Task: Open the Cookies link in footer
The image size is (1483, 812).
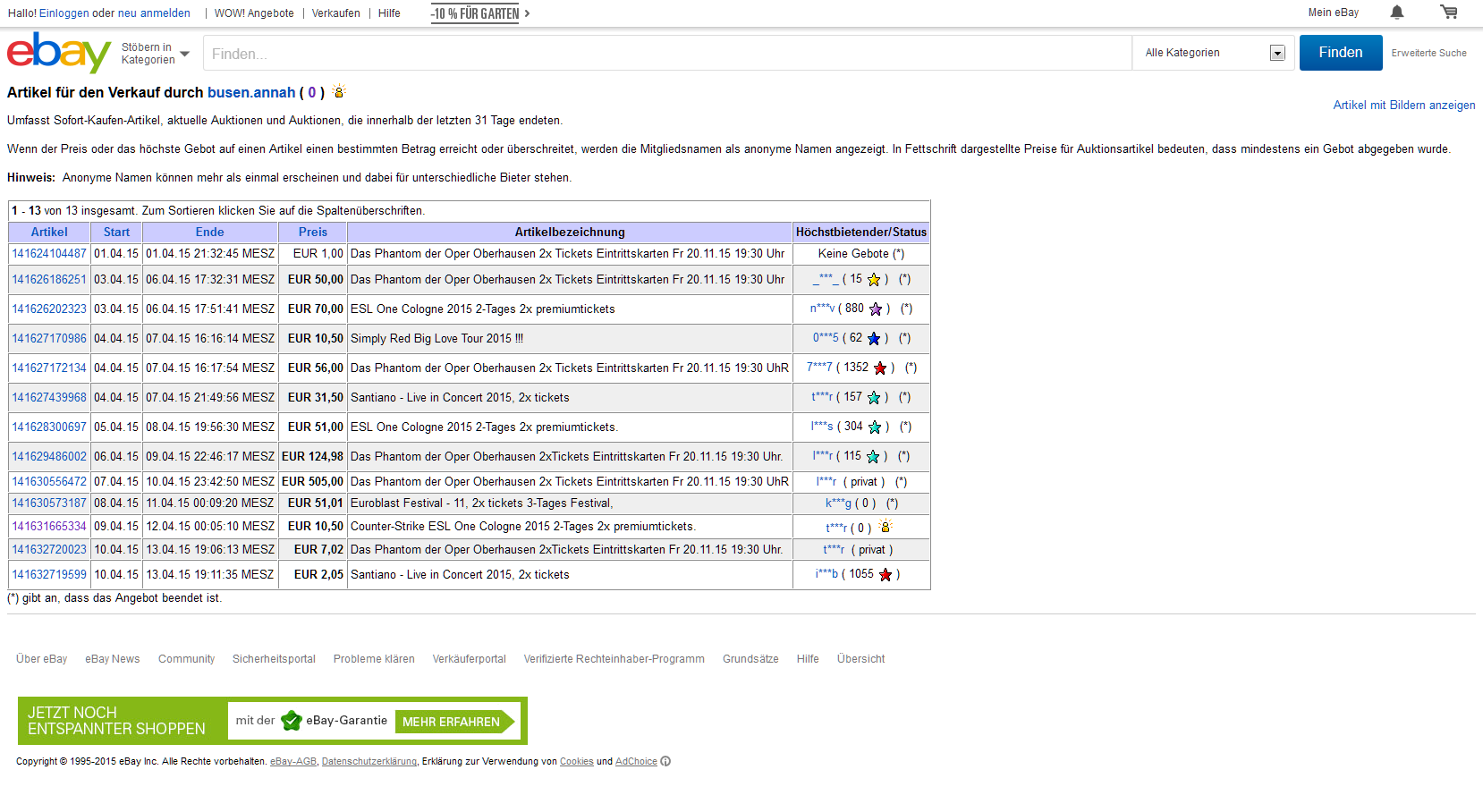Action: pyautogui.click(x=577, y=762)
